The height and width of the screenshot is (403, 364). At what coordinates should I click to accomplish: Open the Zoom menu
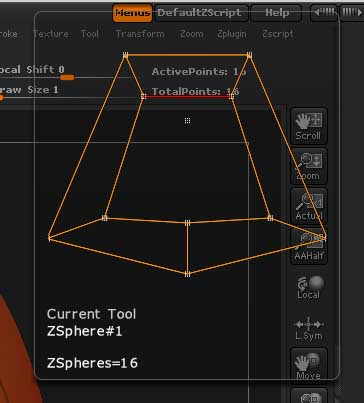point(191,34)
